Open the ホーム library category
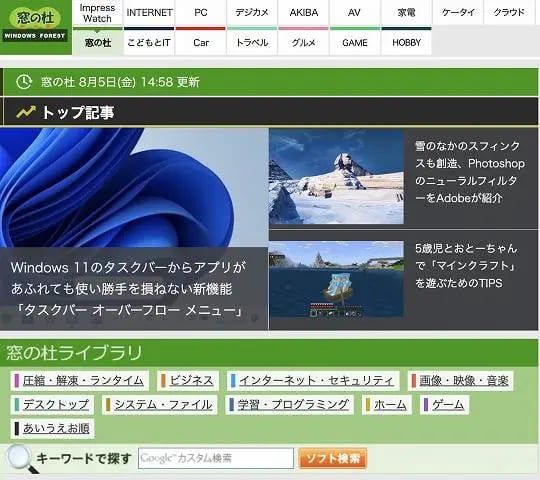Screen dimensions: 540x480 (387, 405)
